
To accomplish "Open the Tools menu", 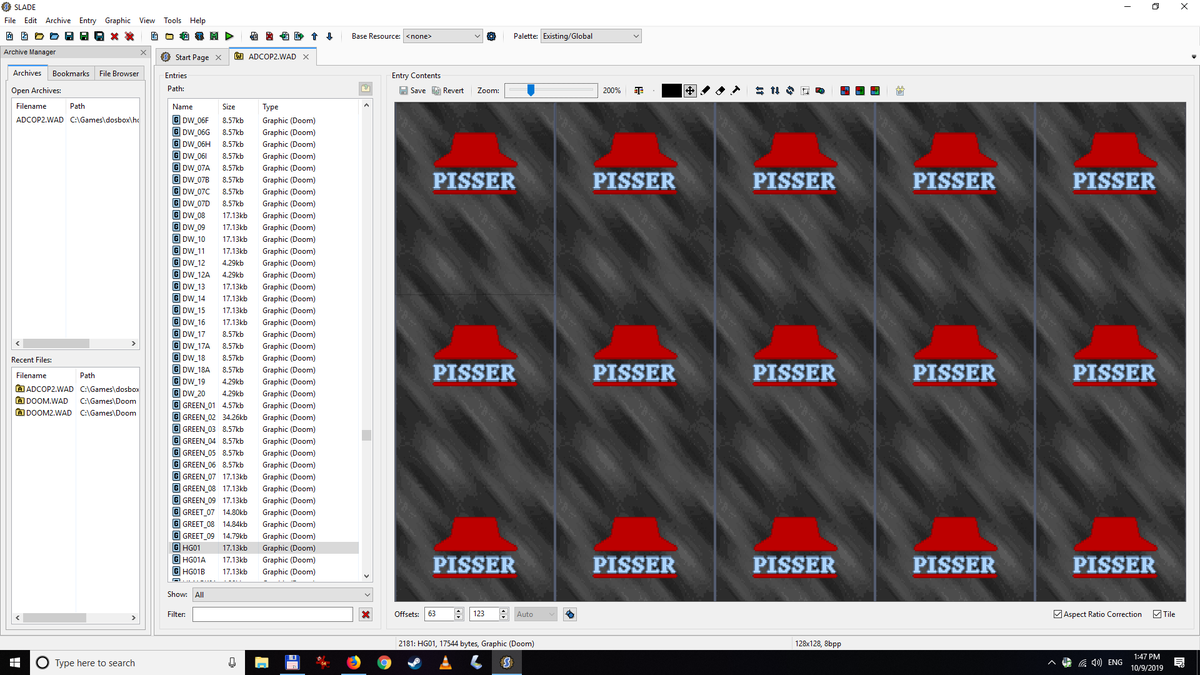I will (x=173, y=20).
